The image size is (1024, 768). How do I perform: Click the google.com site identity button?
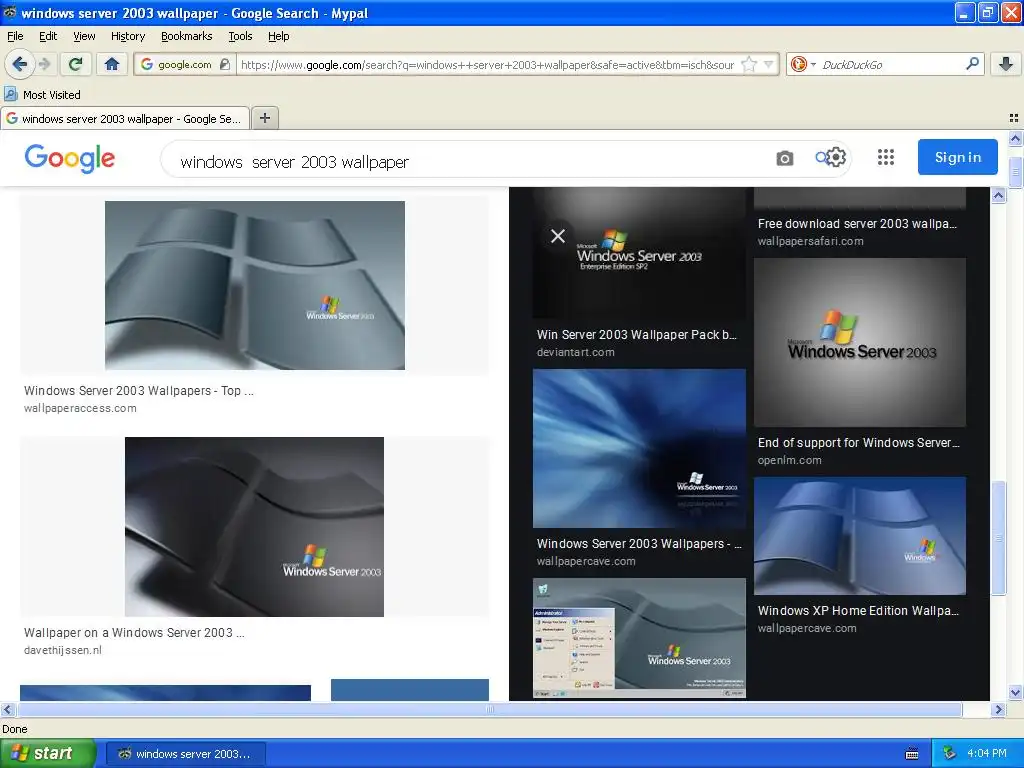(x=185, y=64)
